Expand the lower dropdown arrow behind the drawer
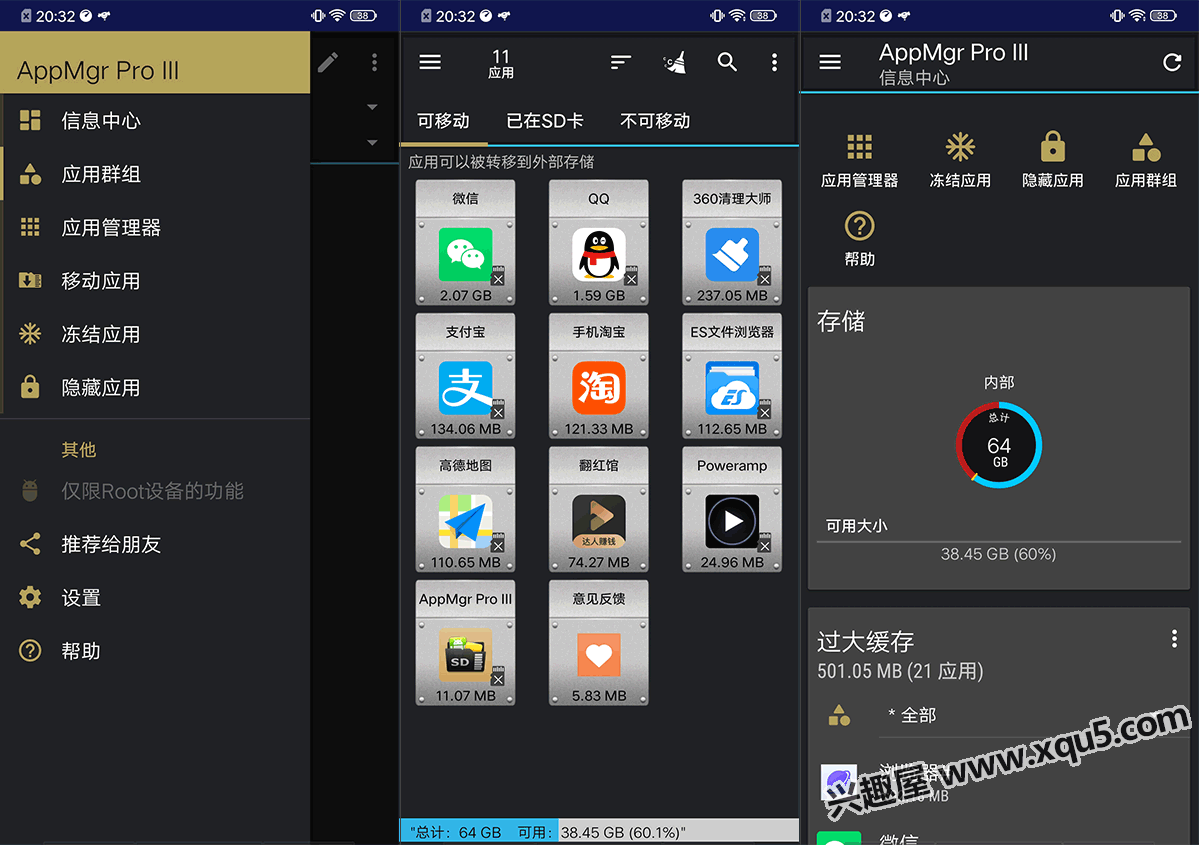The width and height of the screenshot is (1200, 845). 372,143
